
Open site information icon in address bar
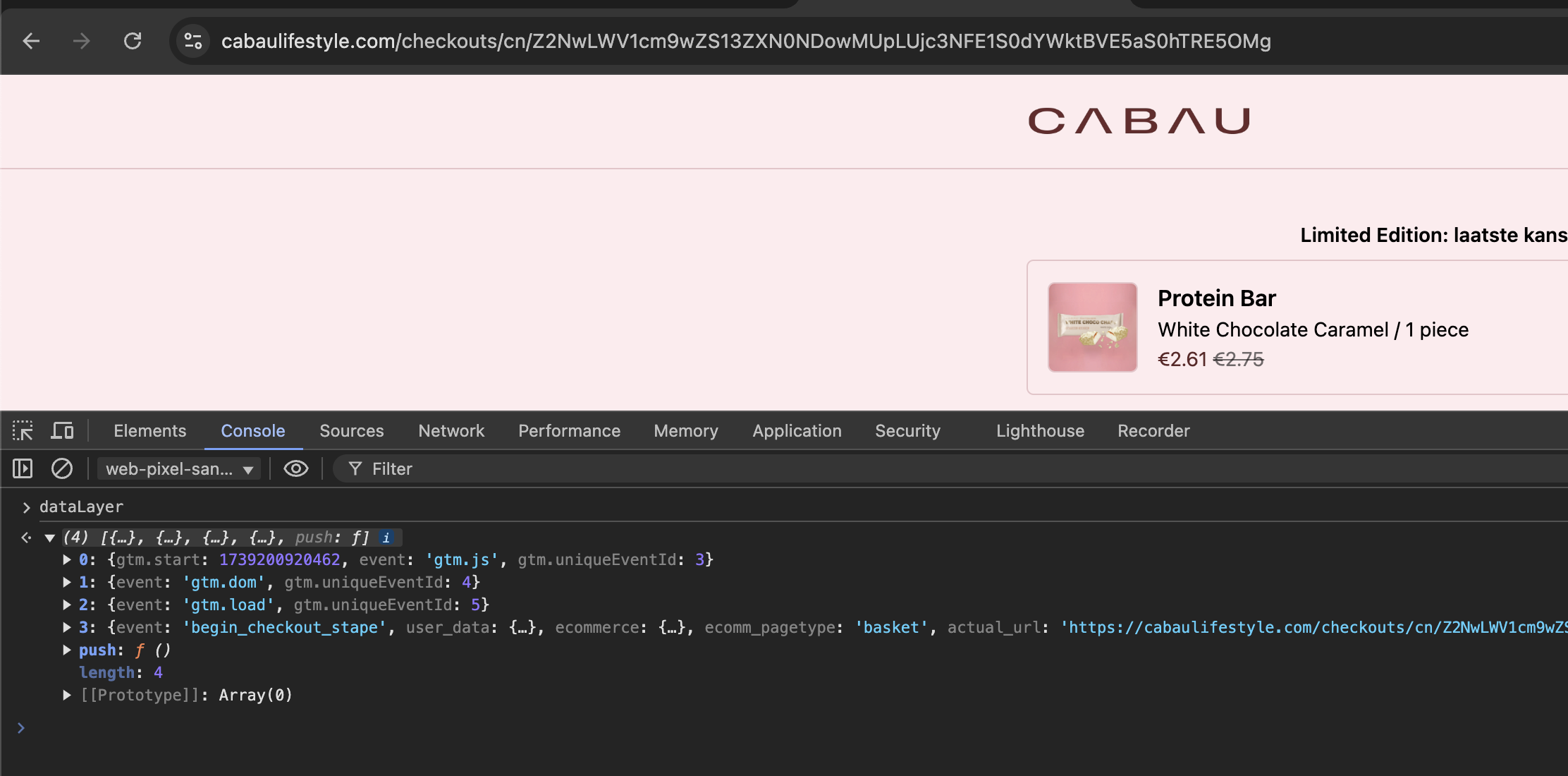[193, 41]
